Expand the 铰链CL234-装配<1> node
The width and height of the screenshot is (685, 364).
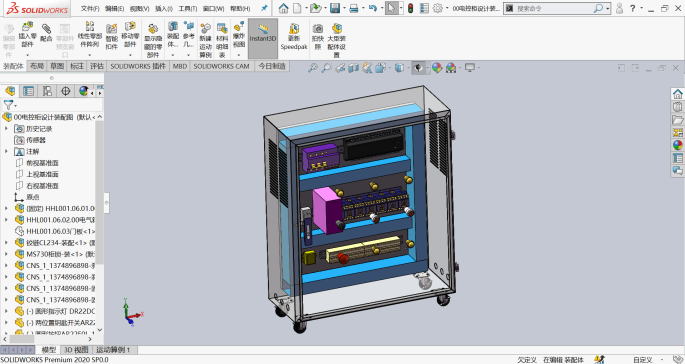[6, 242]
